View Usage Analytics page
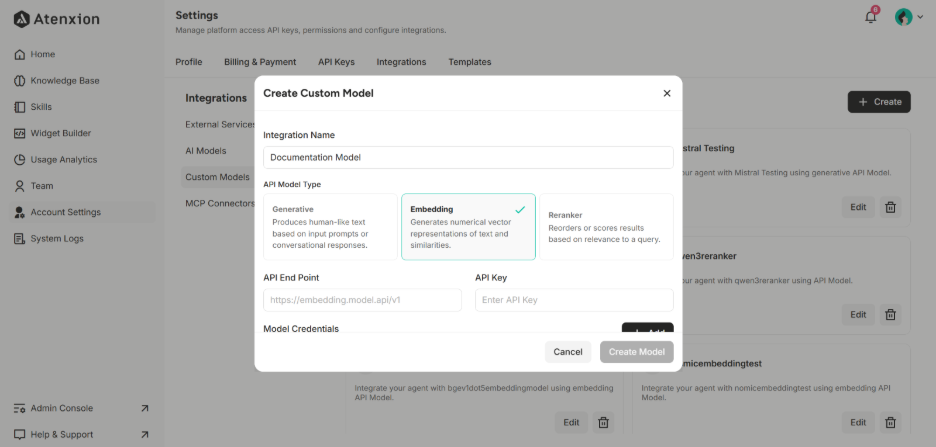Screen dimensions: 936x447 (56, 159)
